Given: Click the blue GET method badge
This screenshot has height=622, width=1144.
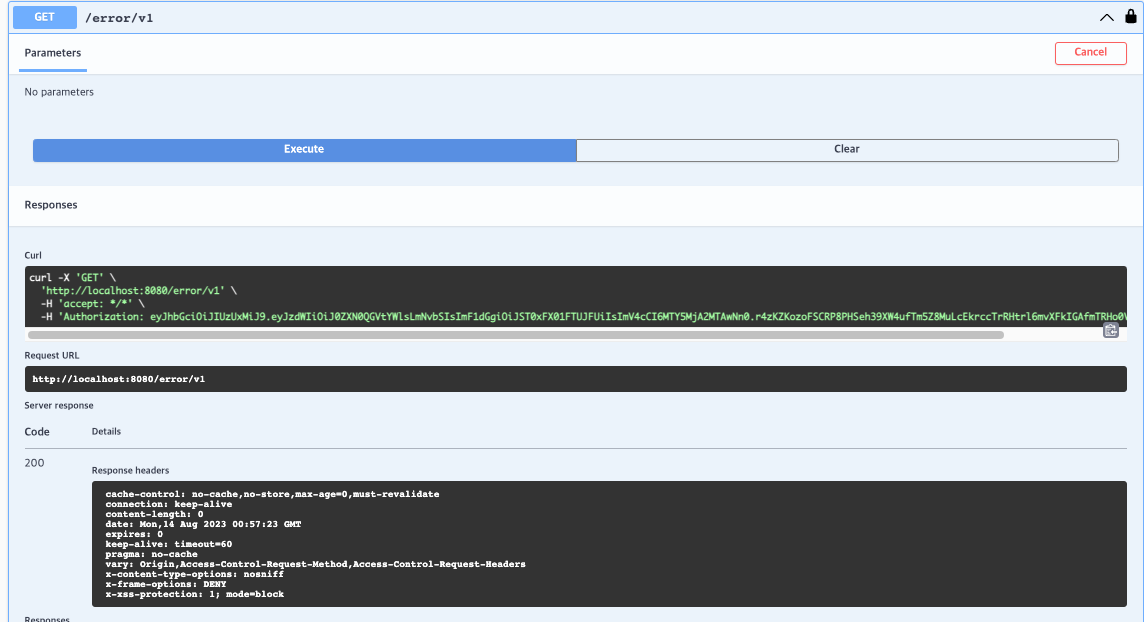Looking at the screenshot, I should pos(45,18).
